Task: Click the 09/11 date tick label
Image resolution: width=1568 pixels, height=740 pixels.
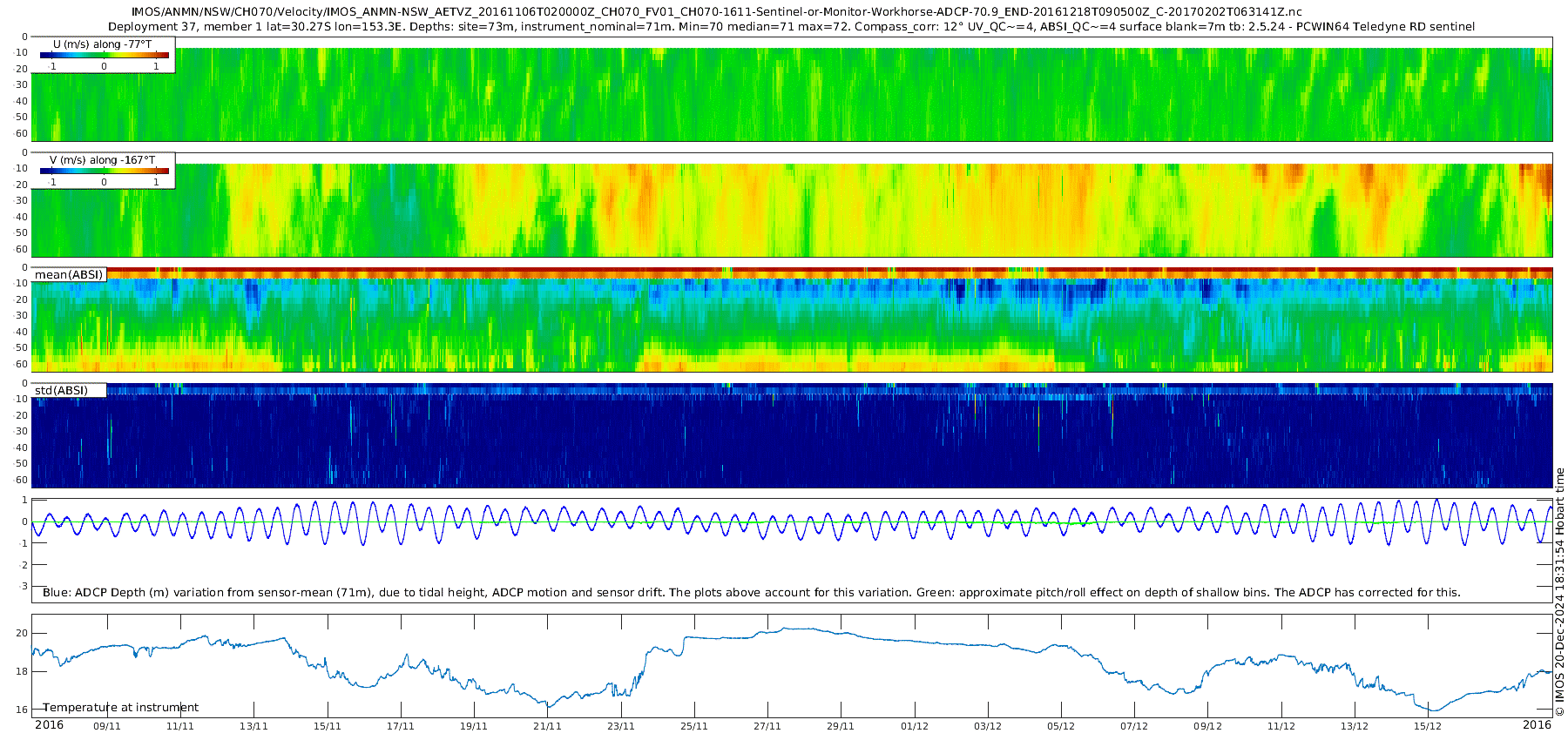Action: (x=107, y=726)
